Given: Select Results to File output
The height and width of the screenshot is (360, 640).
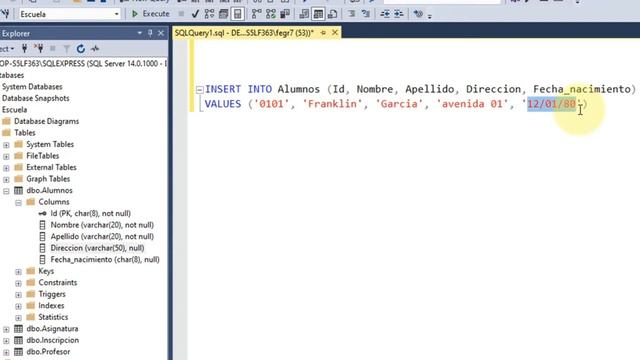Looking at the screenshot, I should point(332,14).
